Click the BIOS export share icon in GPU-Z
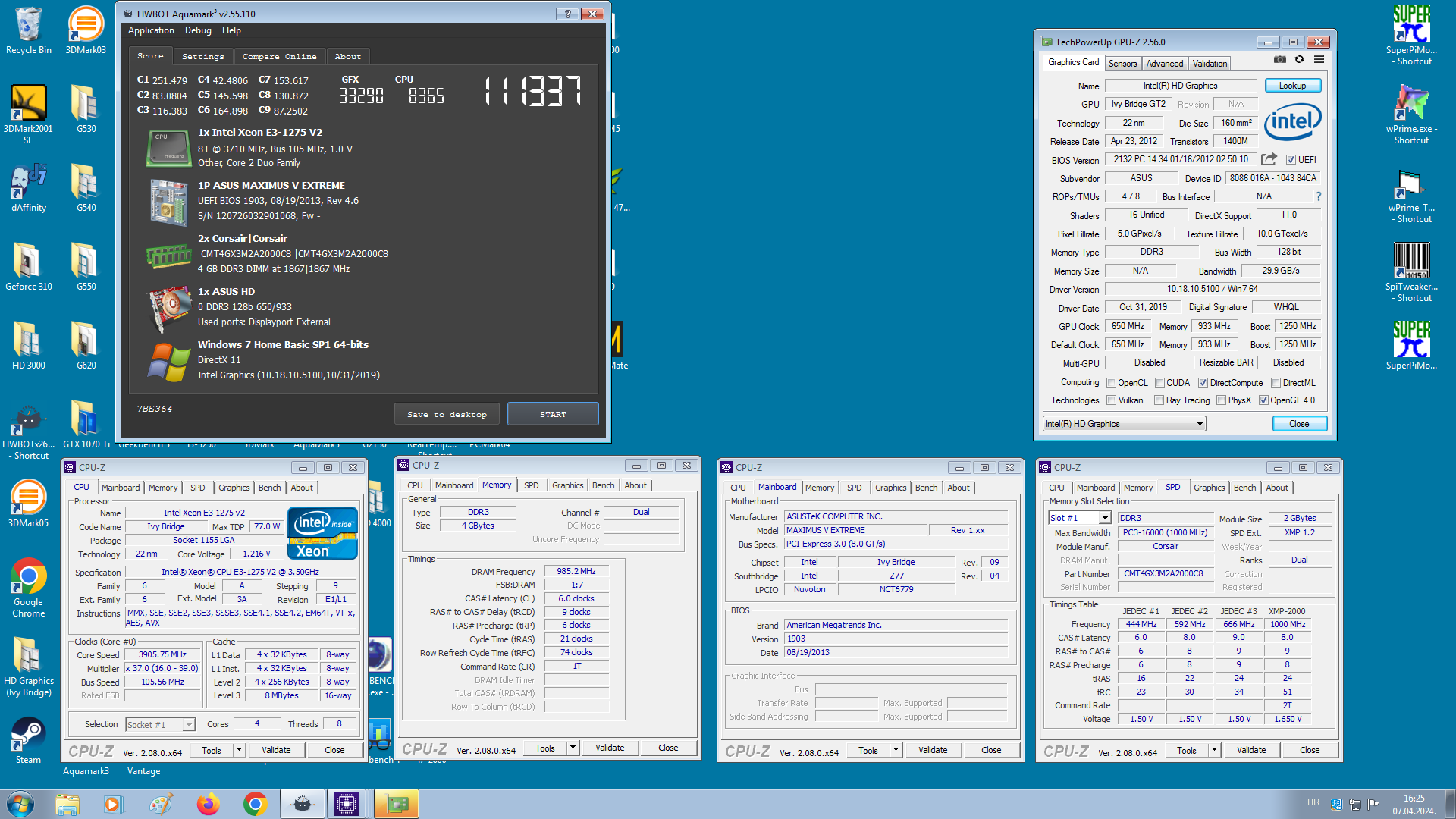1456x819 pixels. point(1269,159)
